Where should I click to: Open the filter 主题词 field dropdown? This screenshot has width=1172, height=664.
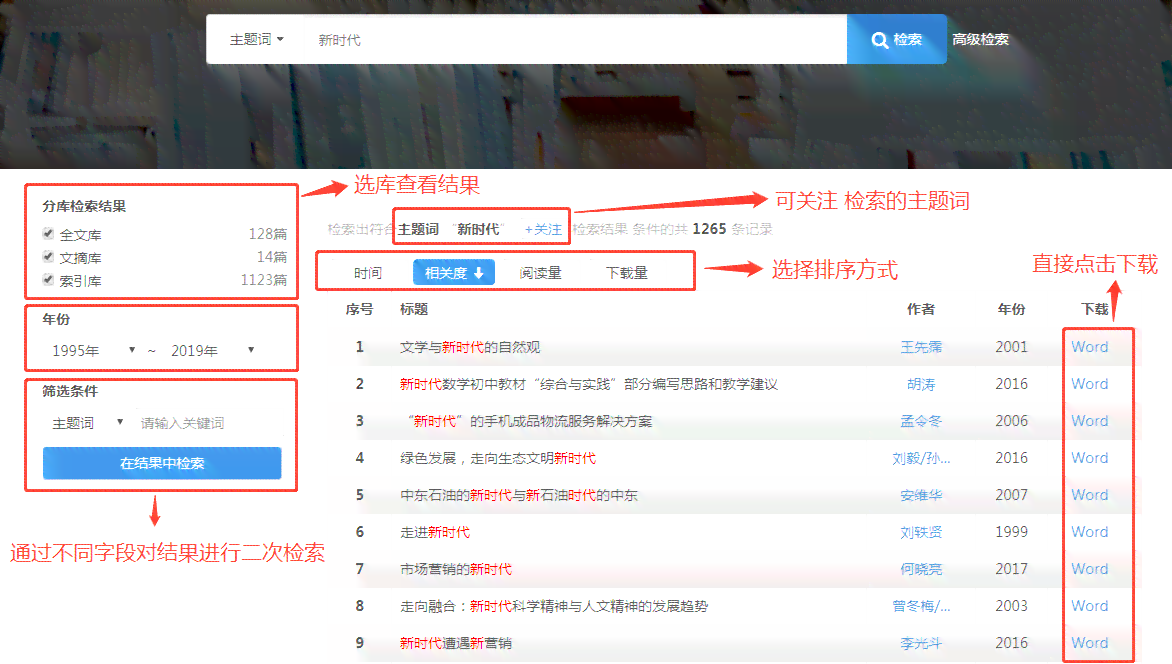[x=87, y=423]
